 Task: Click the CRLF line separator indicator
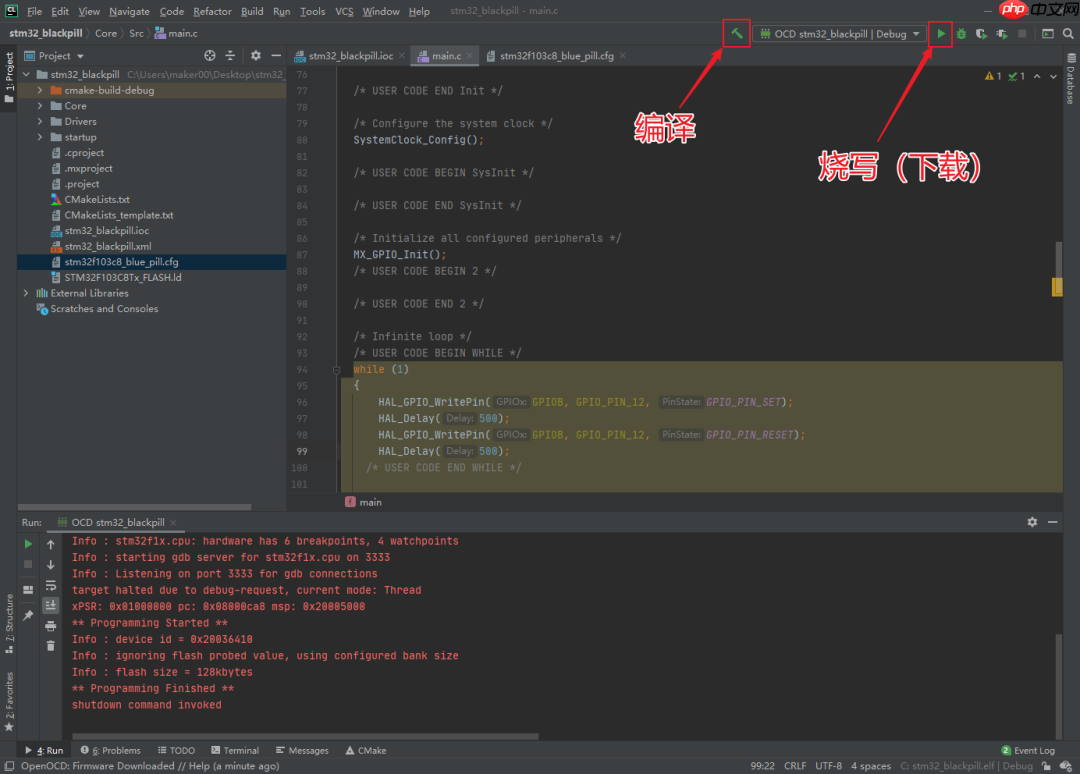(x=795, y=765)
